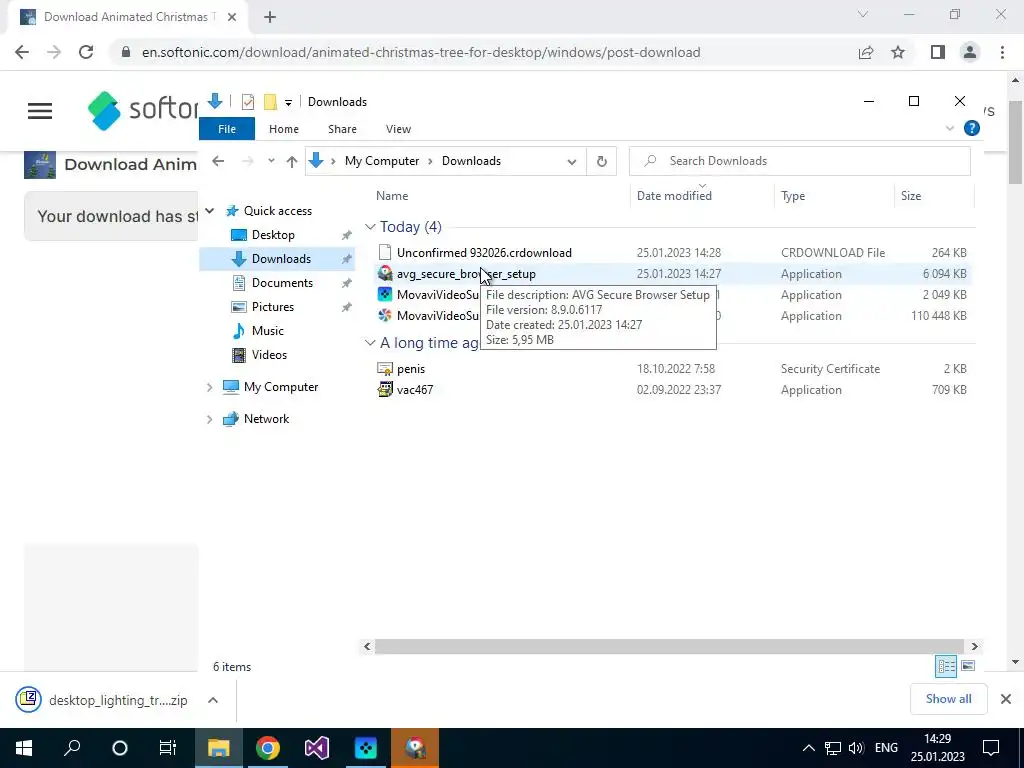Collapse the Today (4) file group
Viewport: 1024px width, 768px height.
(370, 227)
